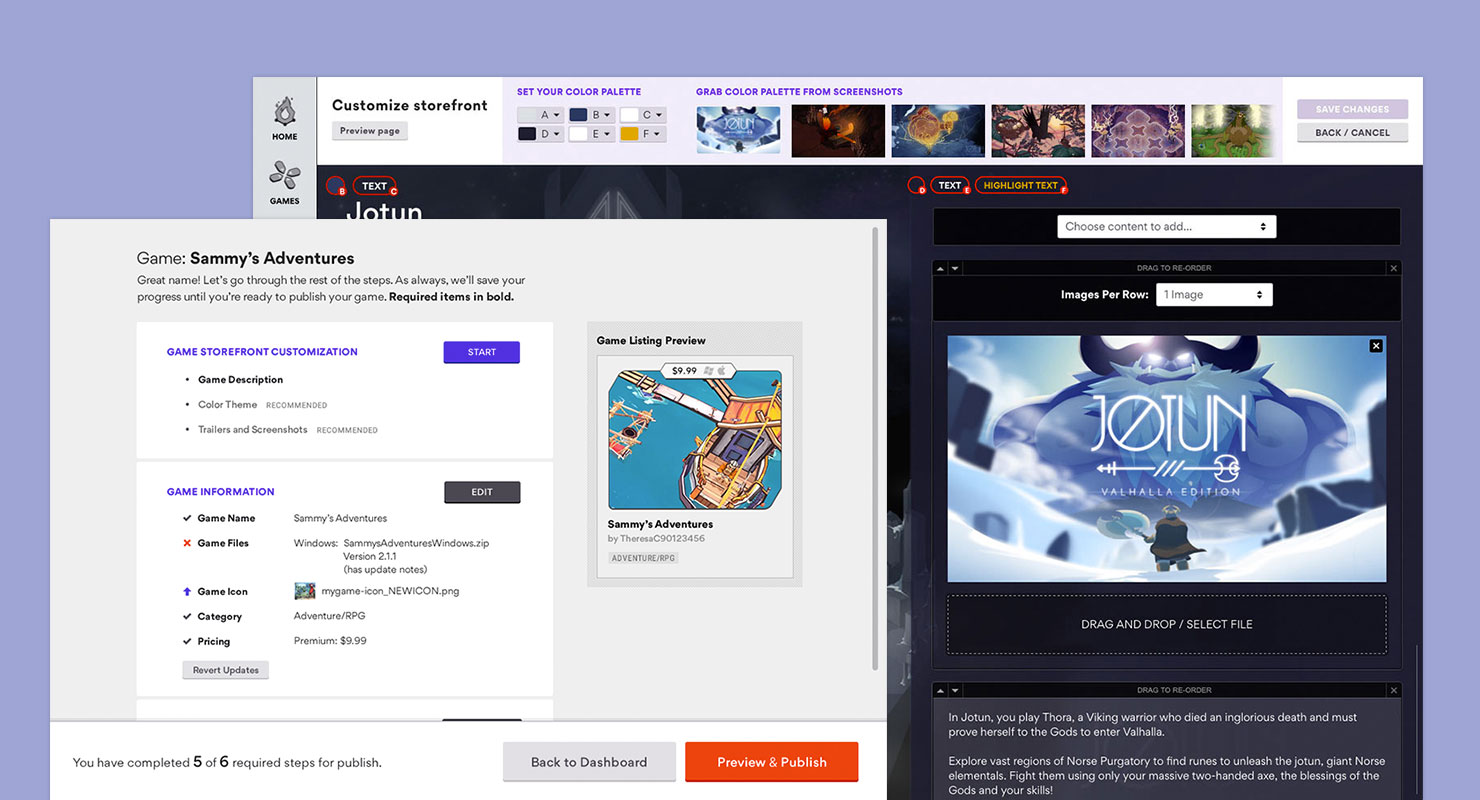This screenshot has width=1480, height=800.
Task: Open the Images Per Row dropdown
Action: click(1213, 295)
